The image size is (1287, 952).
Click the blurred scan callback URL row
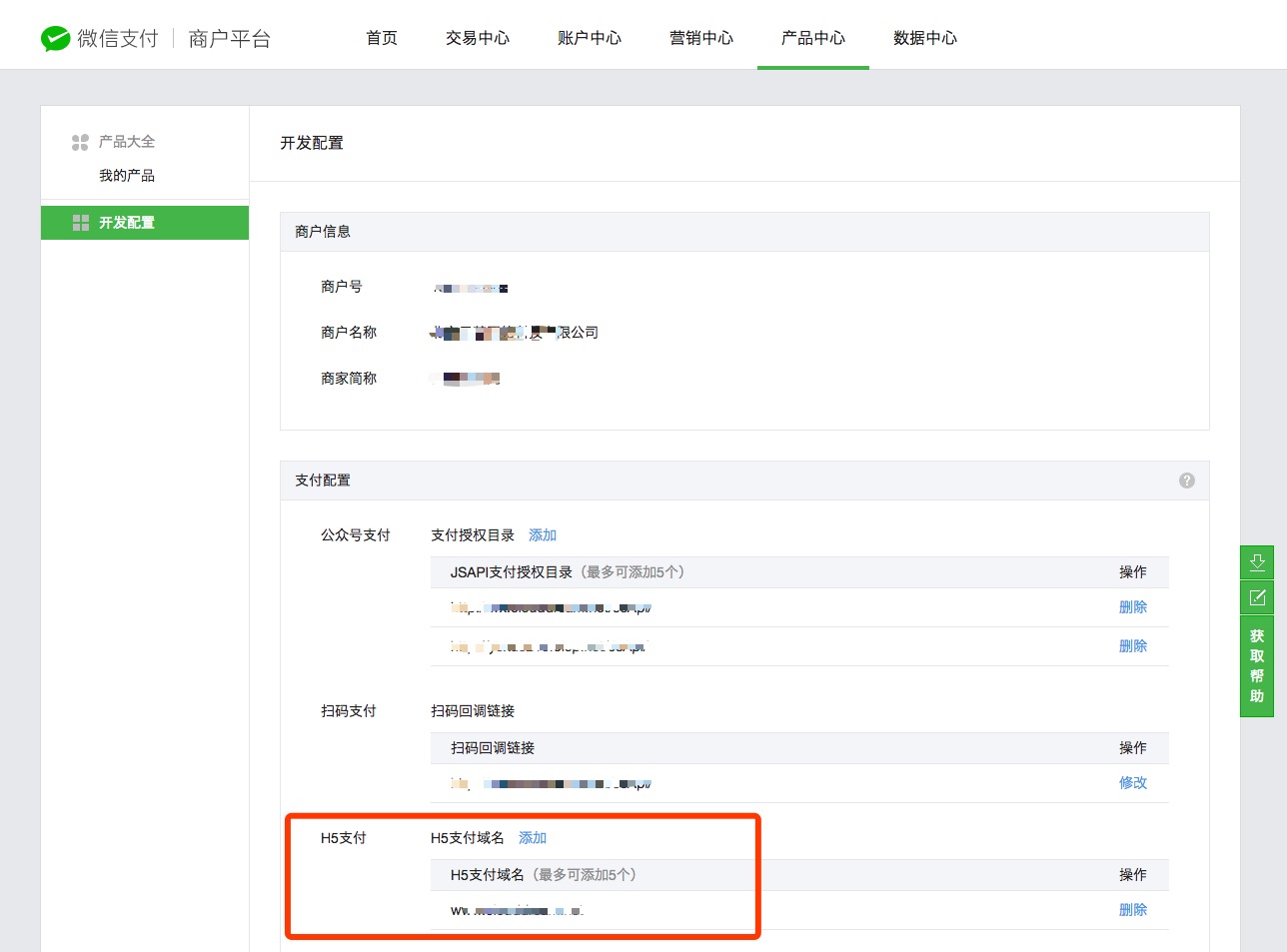[x=551, y=784]
